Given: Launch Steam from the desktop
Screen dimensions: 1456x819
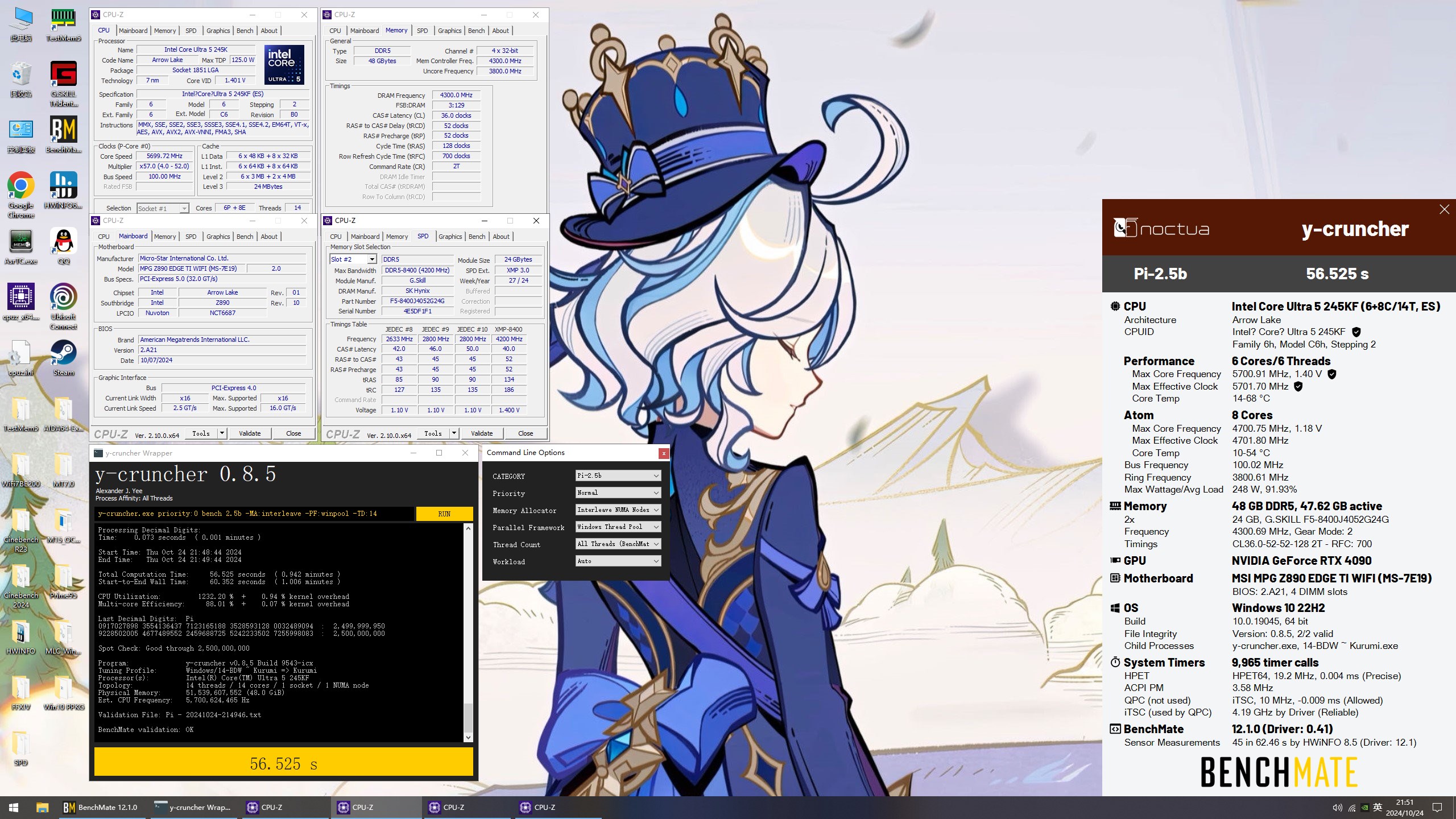Looking at the screenshot, I should pyautogui.click(x=63, y=358).
